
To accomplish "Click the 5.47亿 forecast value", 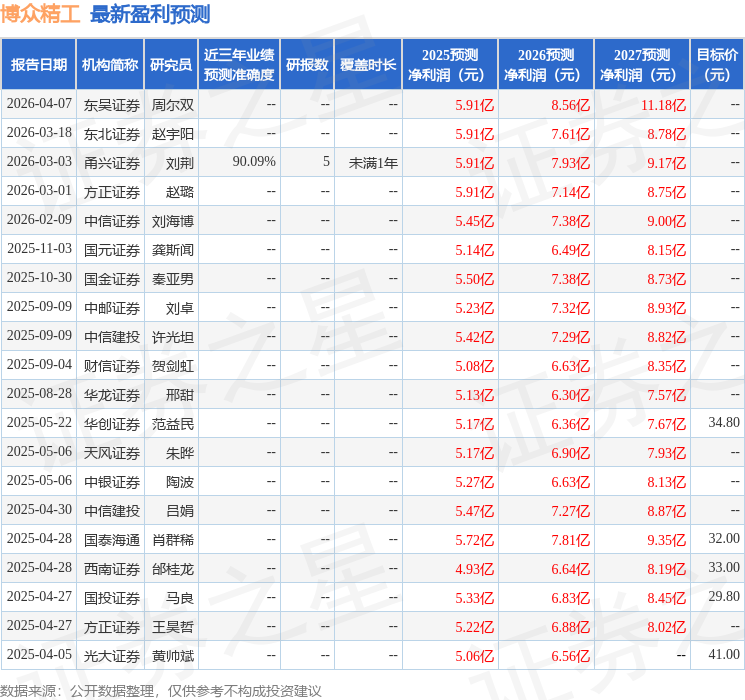I will point(474,511).
